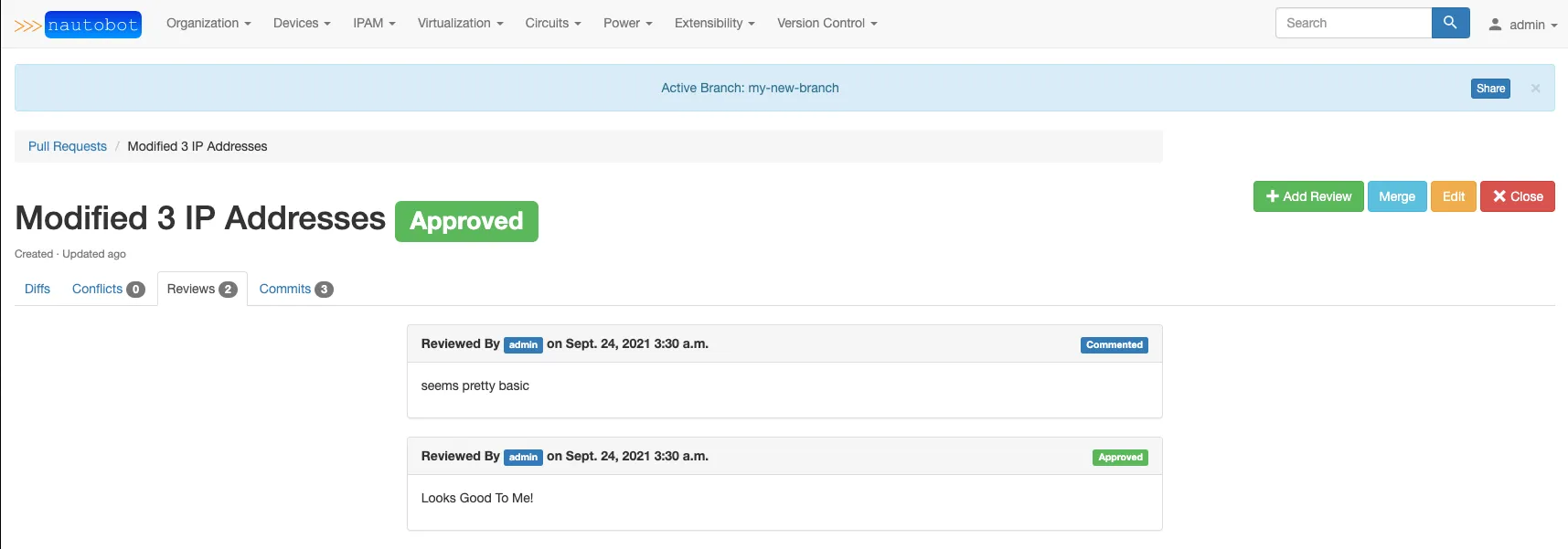Open the admin user menu

(1522, 25)
